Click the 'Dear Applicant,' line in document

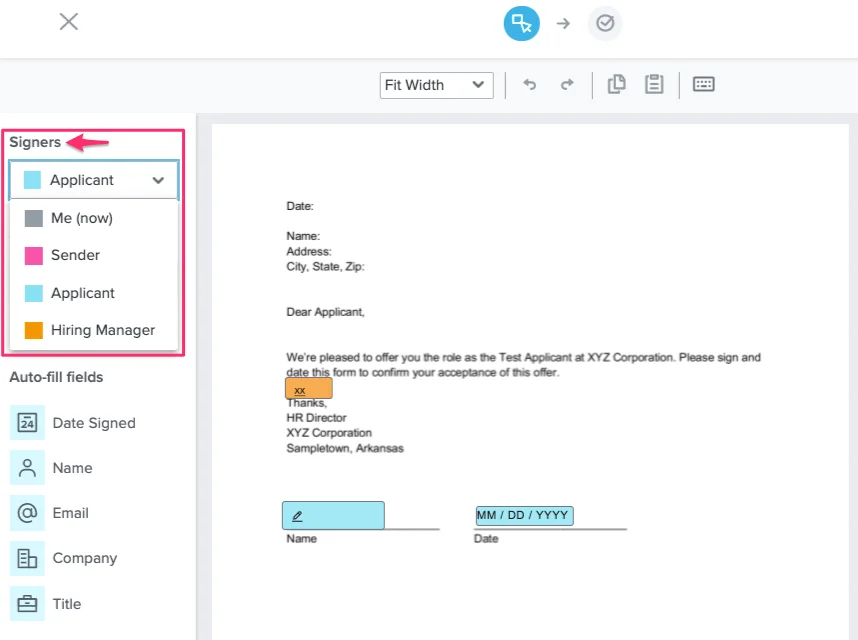(325, 312)
